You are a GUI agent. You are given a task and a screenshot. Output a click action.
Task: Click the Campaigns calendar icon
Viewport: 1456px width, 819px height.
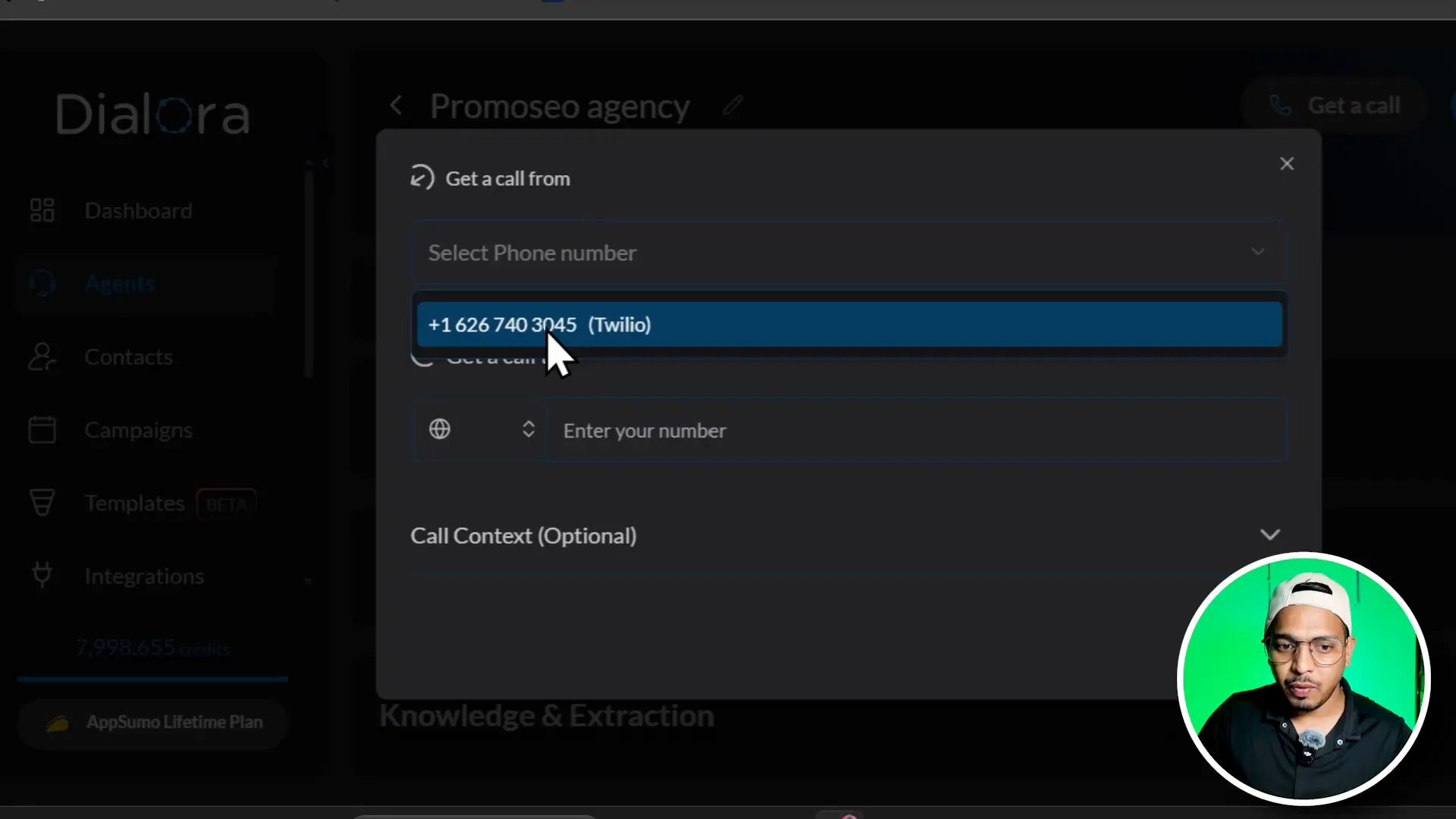(x=42, y=430)
